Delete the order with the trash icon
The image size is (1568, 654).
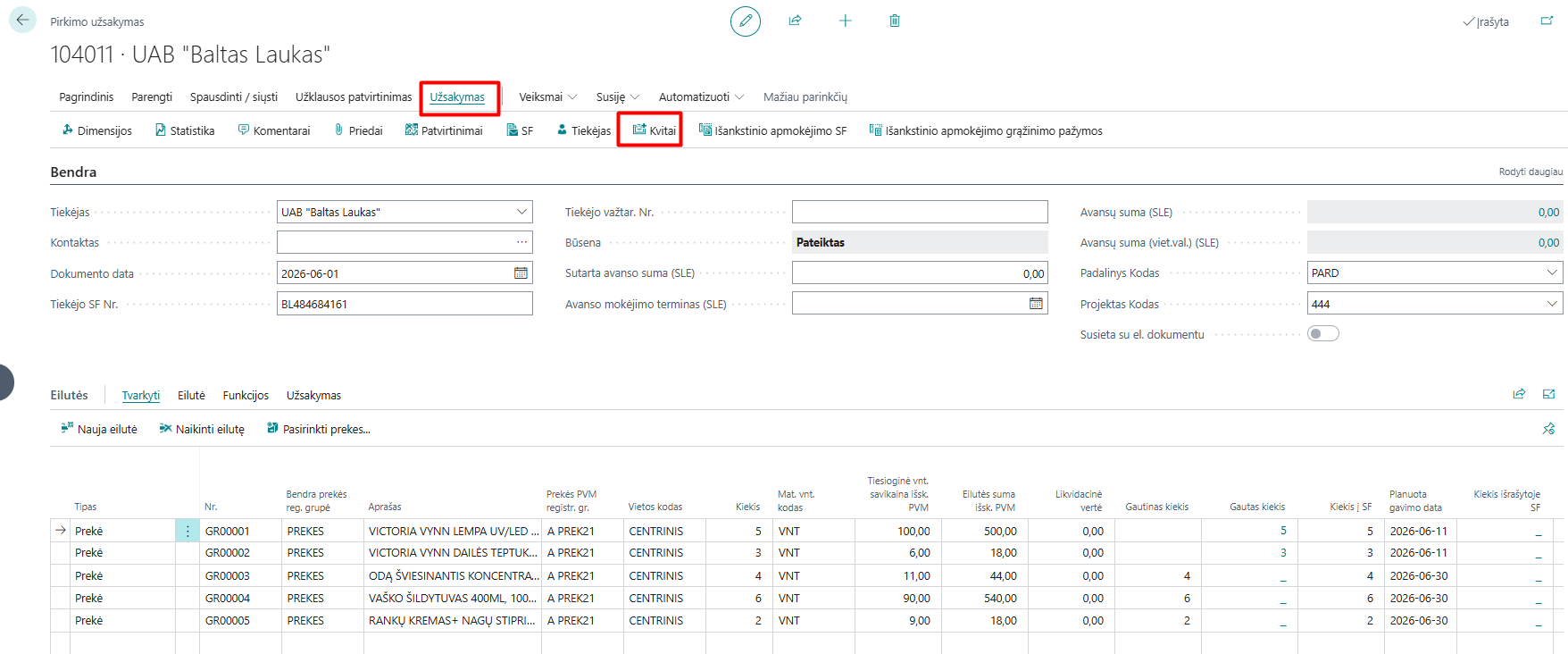pyautogui.click(x=895, y=21)
